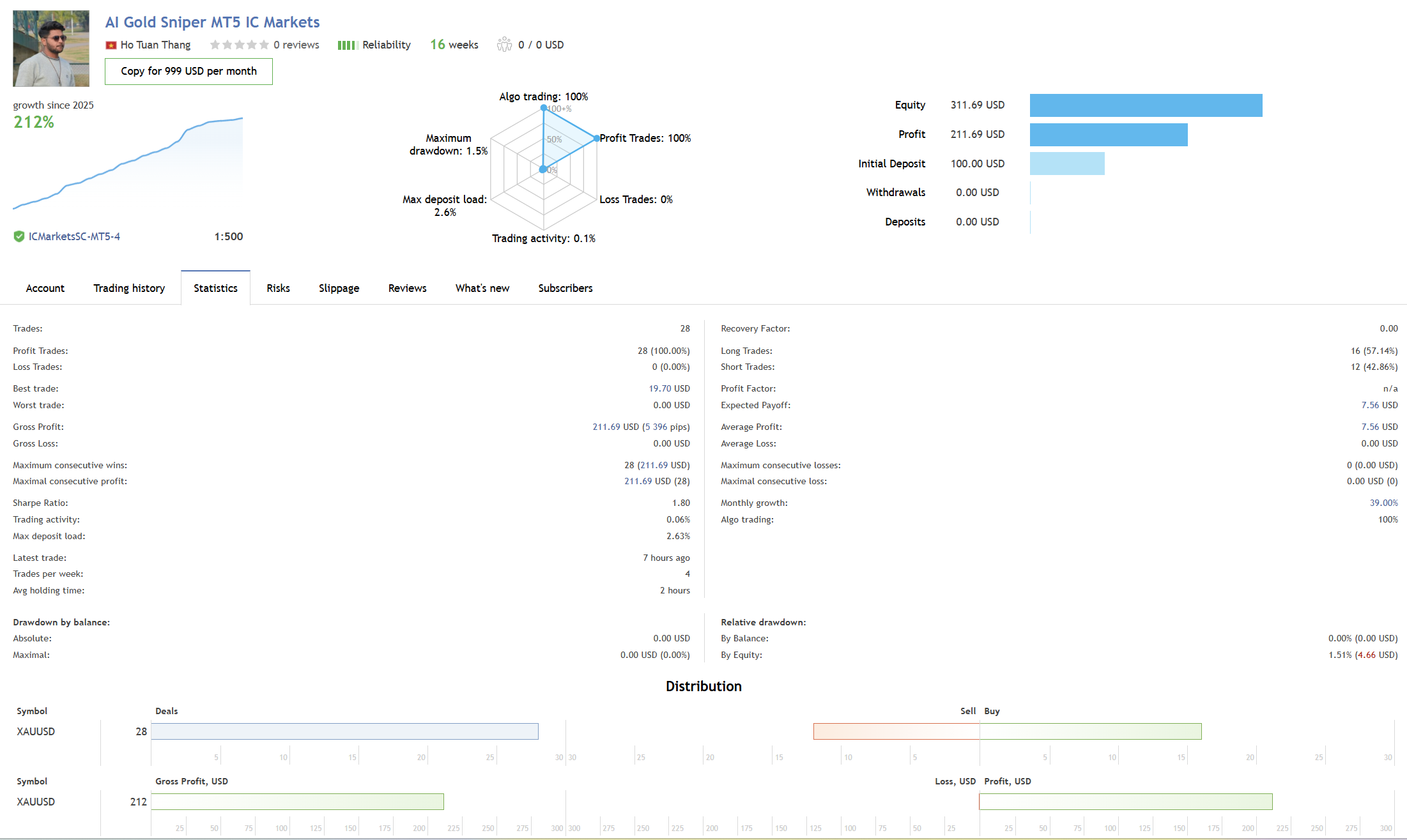Click the subscribers people icon

pos(504,45)
